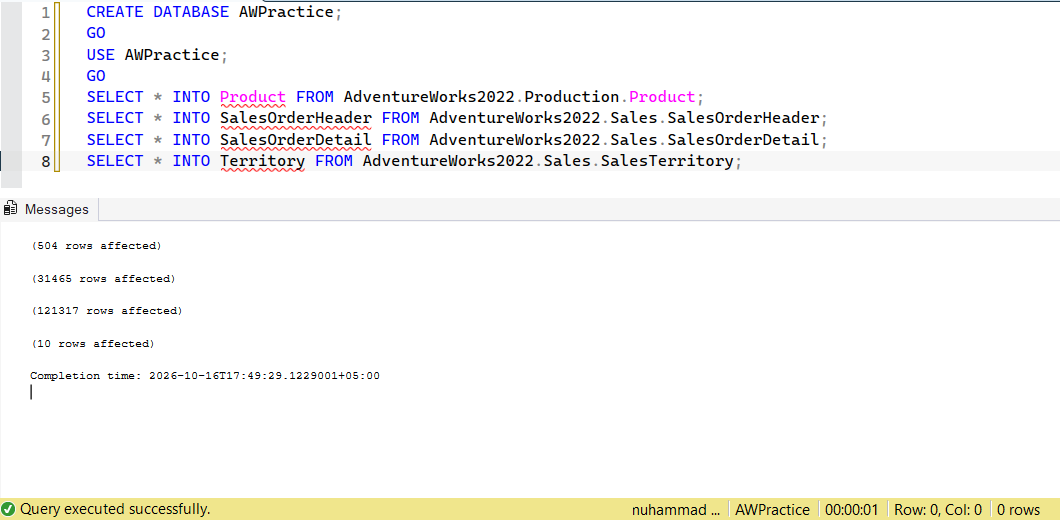The height and width of the screenshot is (520, 1060).
Task: Click '(504 rows affected)' message
Action: pos(96,246)
